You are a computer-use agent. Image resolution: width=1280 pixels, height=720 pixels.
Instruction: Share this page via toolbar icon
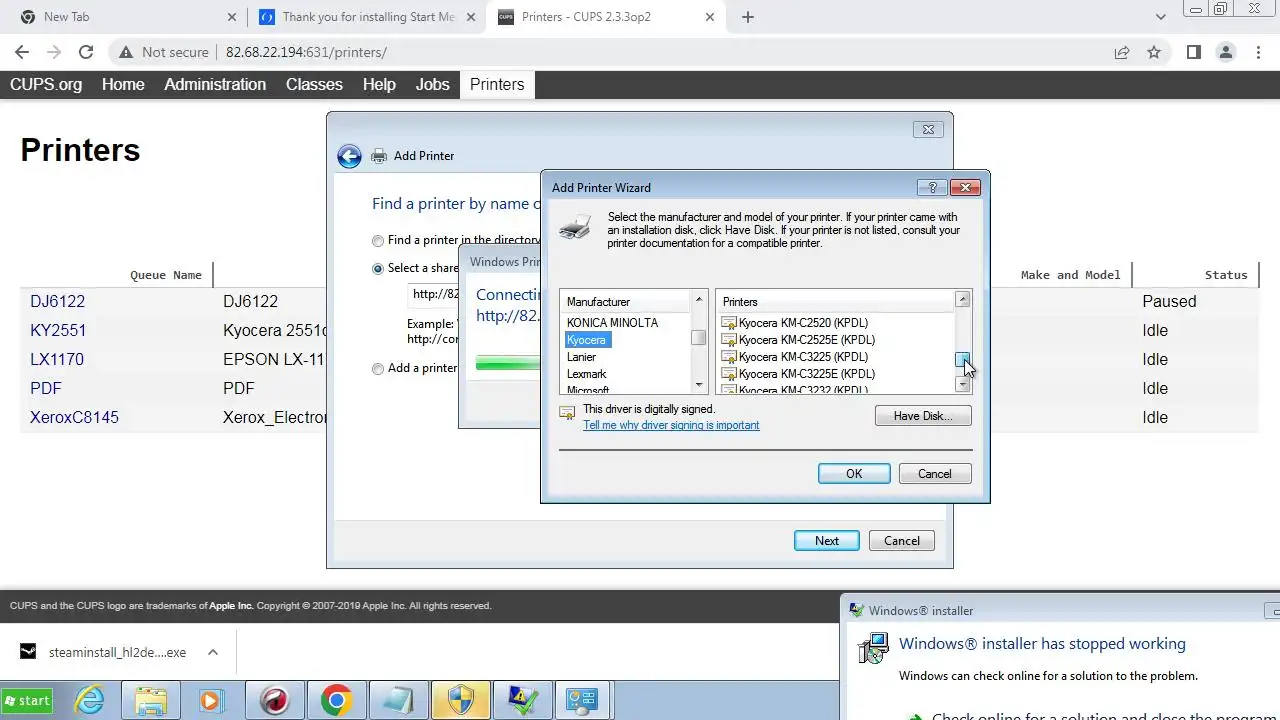[x=1122, y=52]
